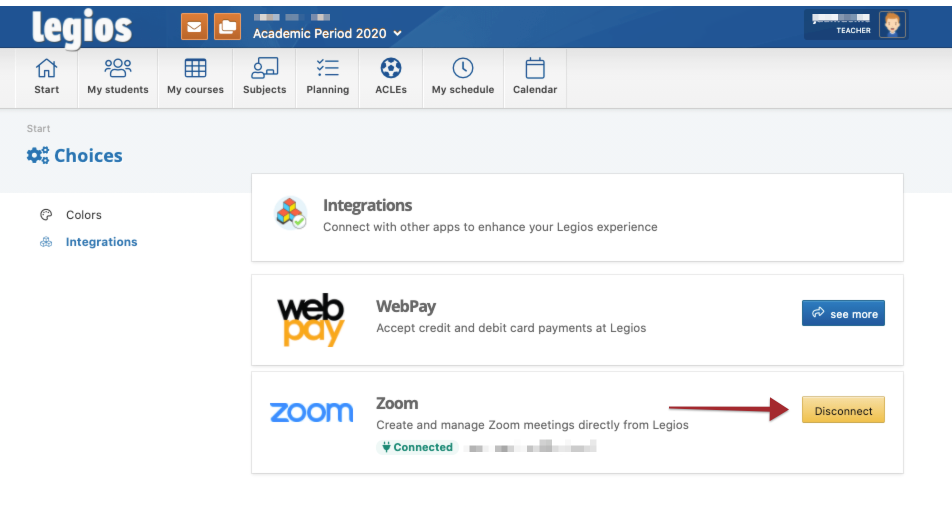Viewport: 952px width, 511px height.
Task: Click WebPay see more button
Action: click(843, 314)
